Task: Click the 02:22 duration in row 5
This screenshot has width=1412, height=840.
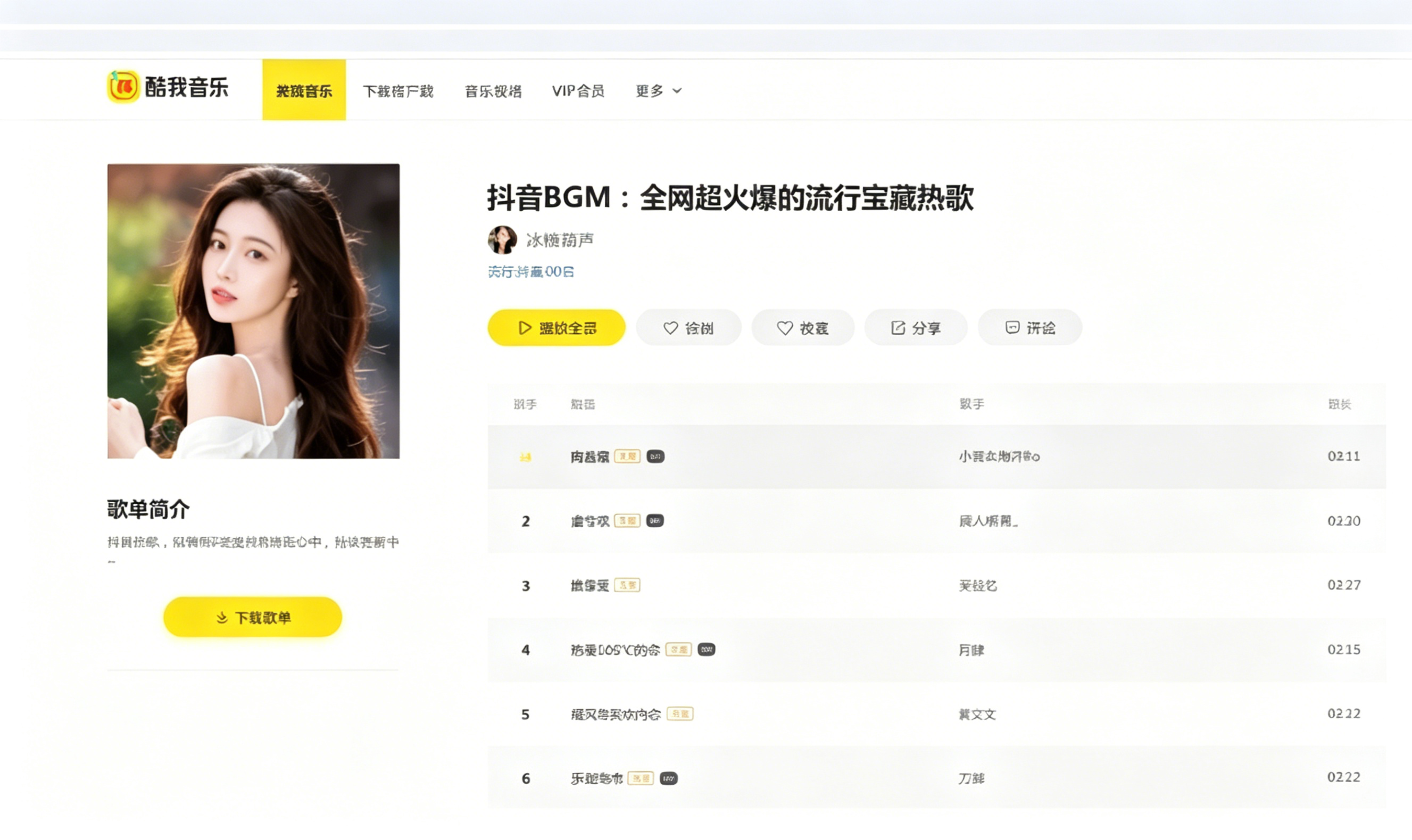Action: pyautogui.click(x=1344, y=713)
